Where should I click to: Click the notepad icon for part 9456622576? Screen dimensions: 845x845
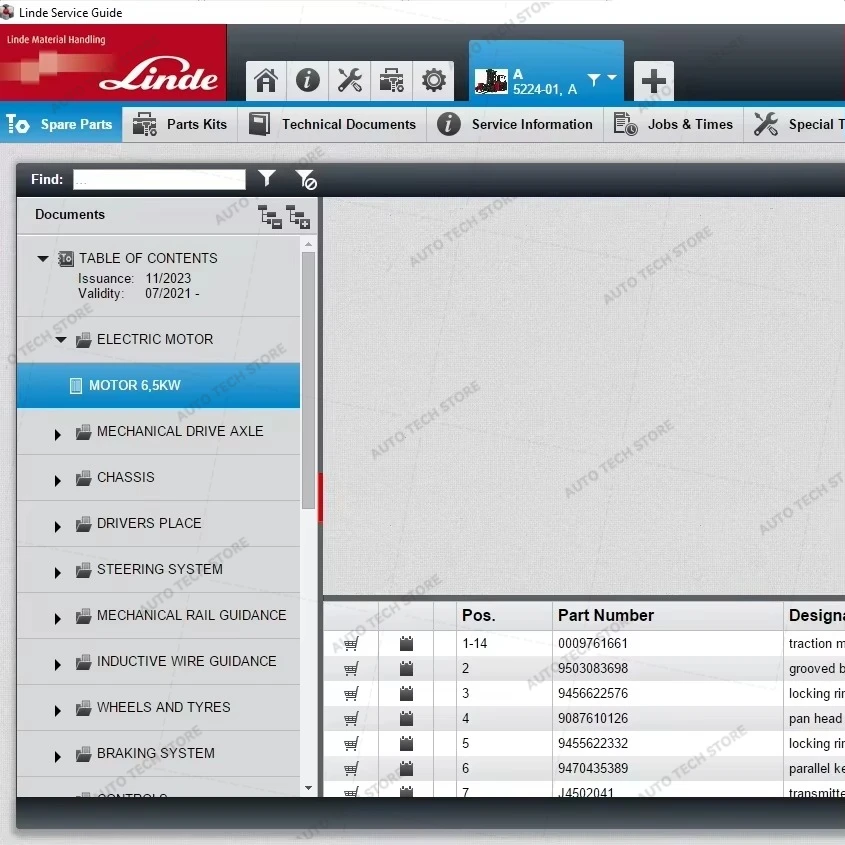click(x=406, y=694)
